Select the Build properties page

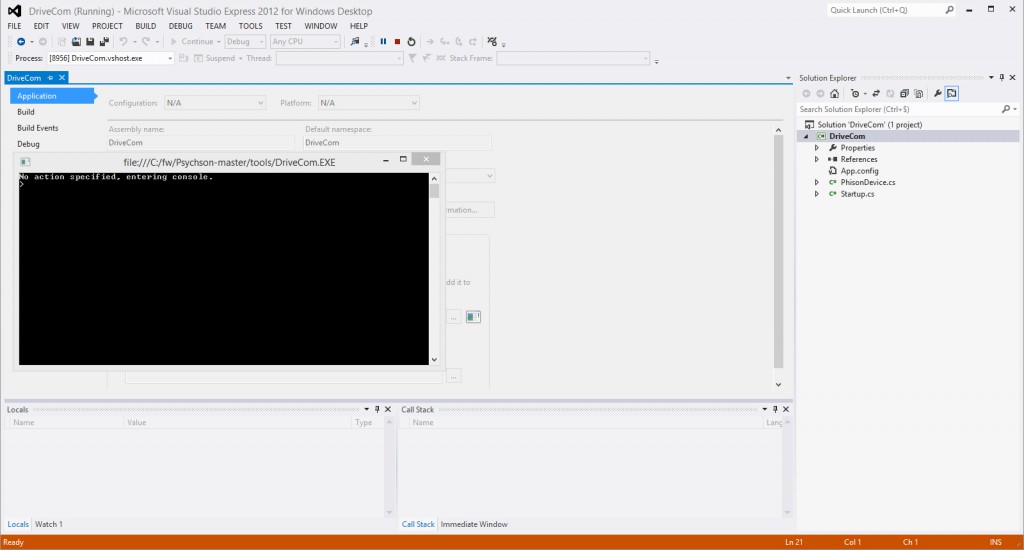26,112
